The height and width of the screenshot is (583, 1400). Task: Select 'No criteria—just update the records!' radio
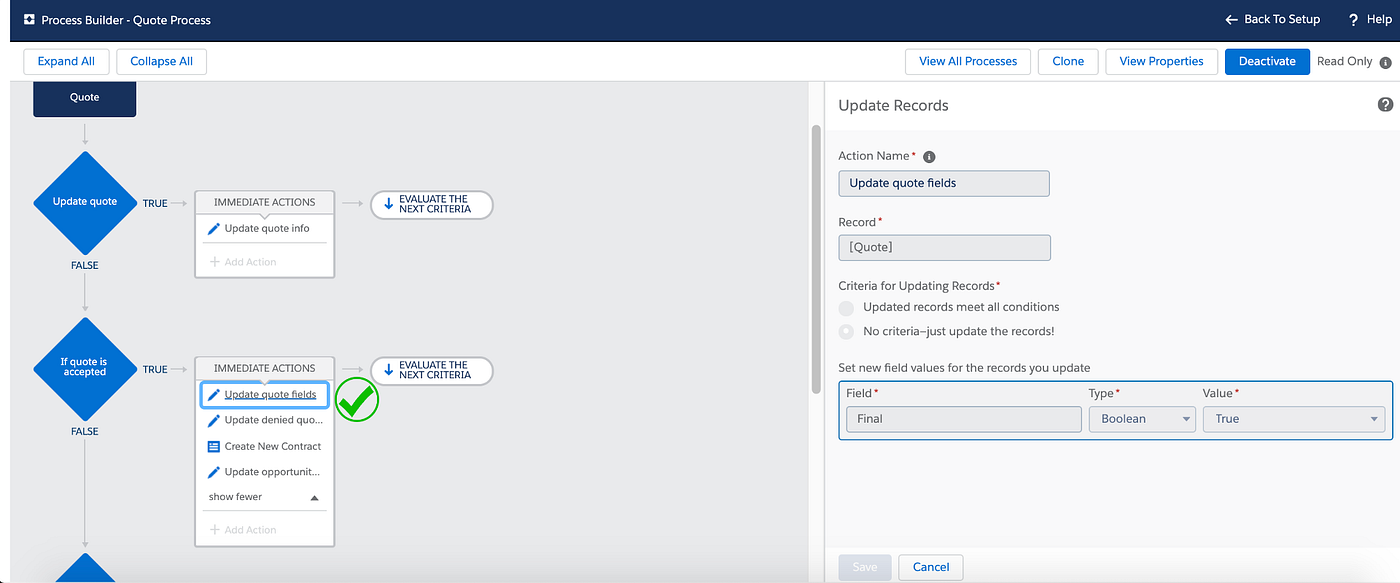point(847,332)
